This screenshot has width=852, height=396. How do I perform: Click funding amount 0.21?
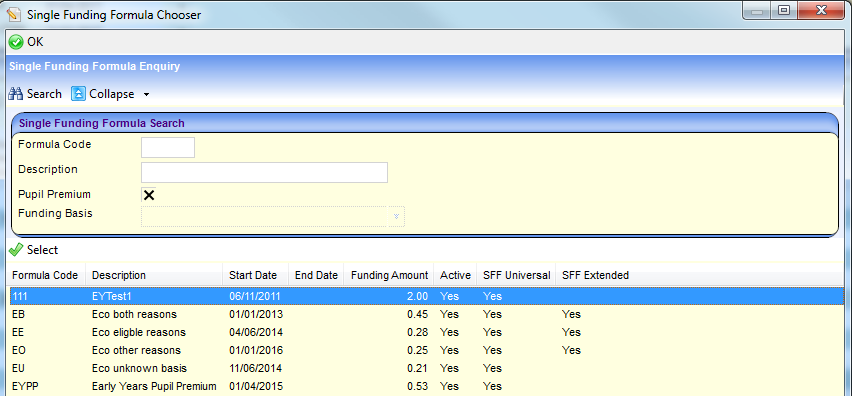(417, 368)
